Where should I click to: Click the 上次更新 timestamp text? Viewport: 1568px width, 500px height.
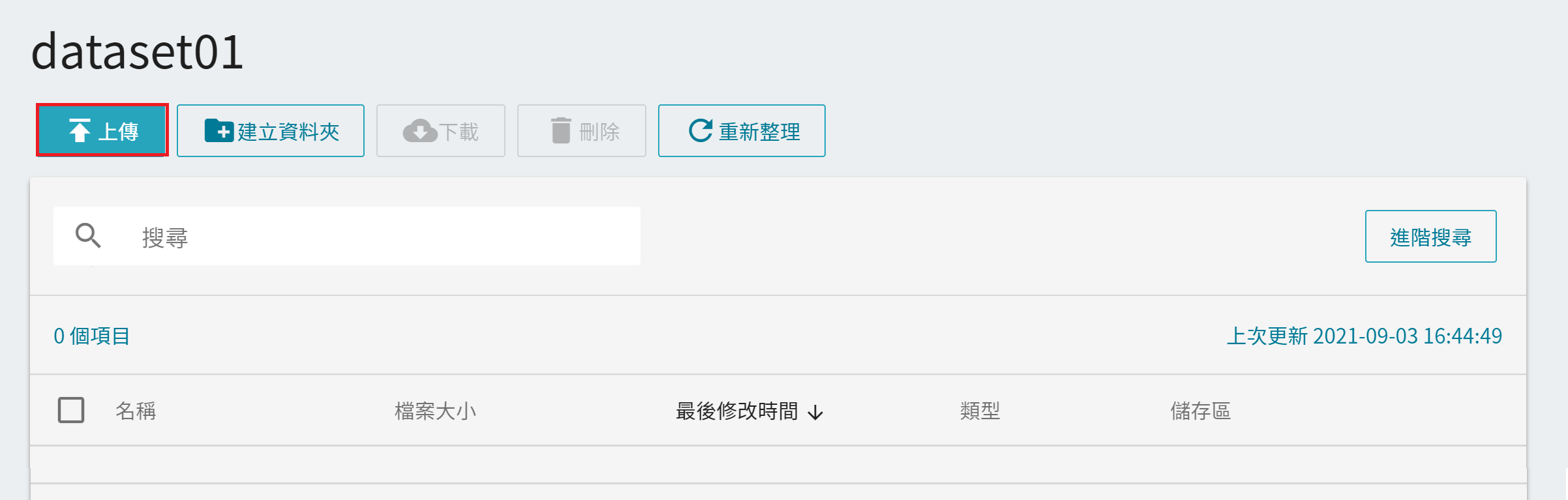tap(1364, 336)
